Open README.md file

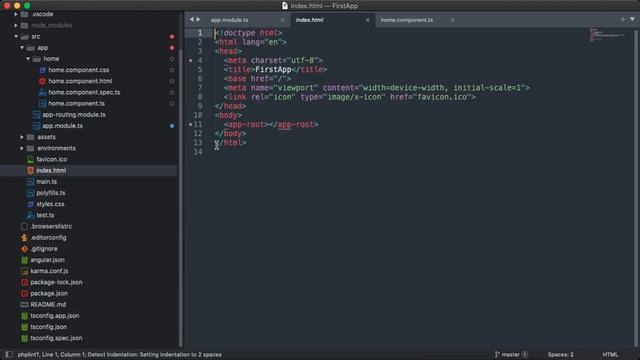click(48, 304)
